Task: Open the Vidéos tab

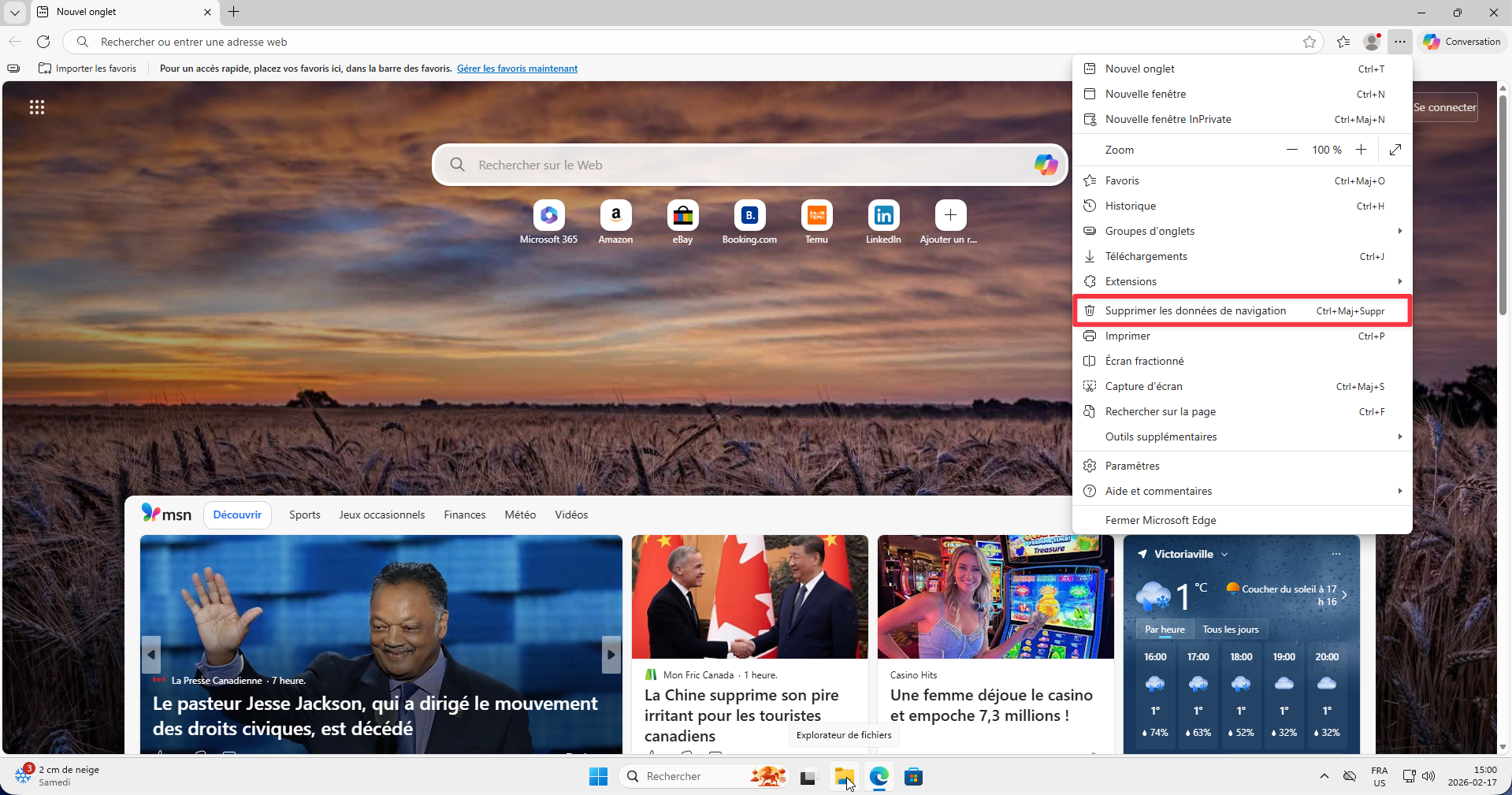Action: tap(571, 515)
